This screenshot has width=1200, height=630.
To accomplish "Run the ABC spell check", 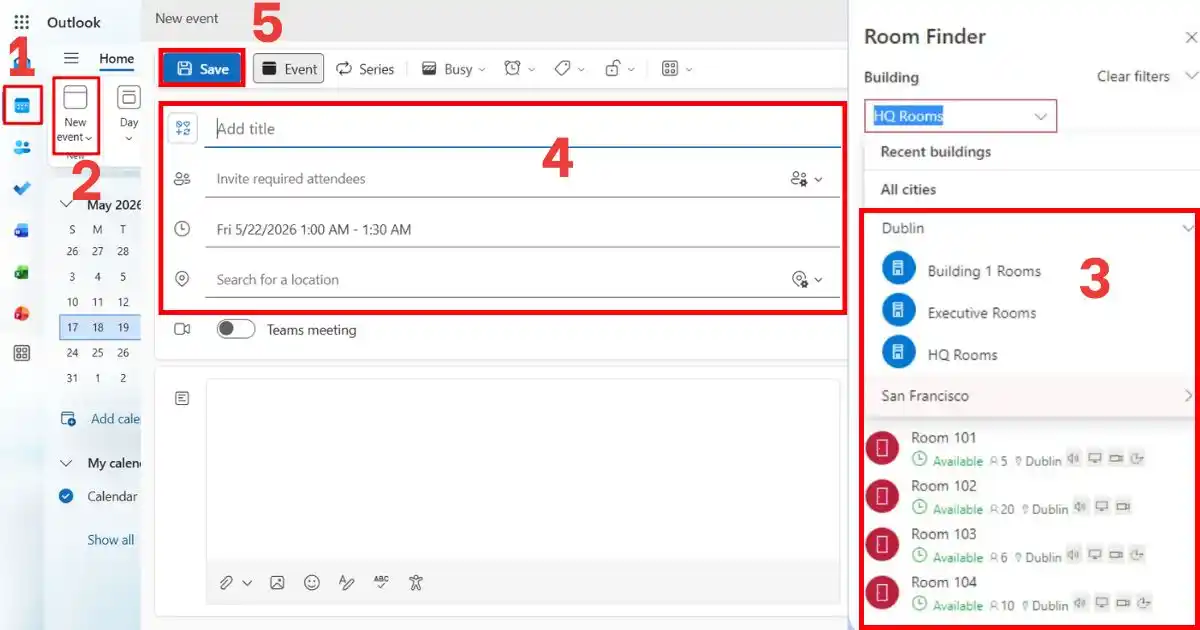I will click(x=381, y=582).
